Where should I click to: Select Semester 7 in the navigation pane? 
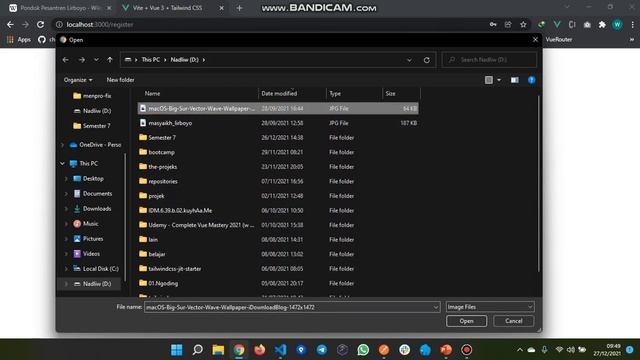pos(92,126)
